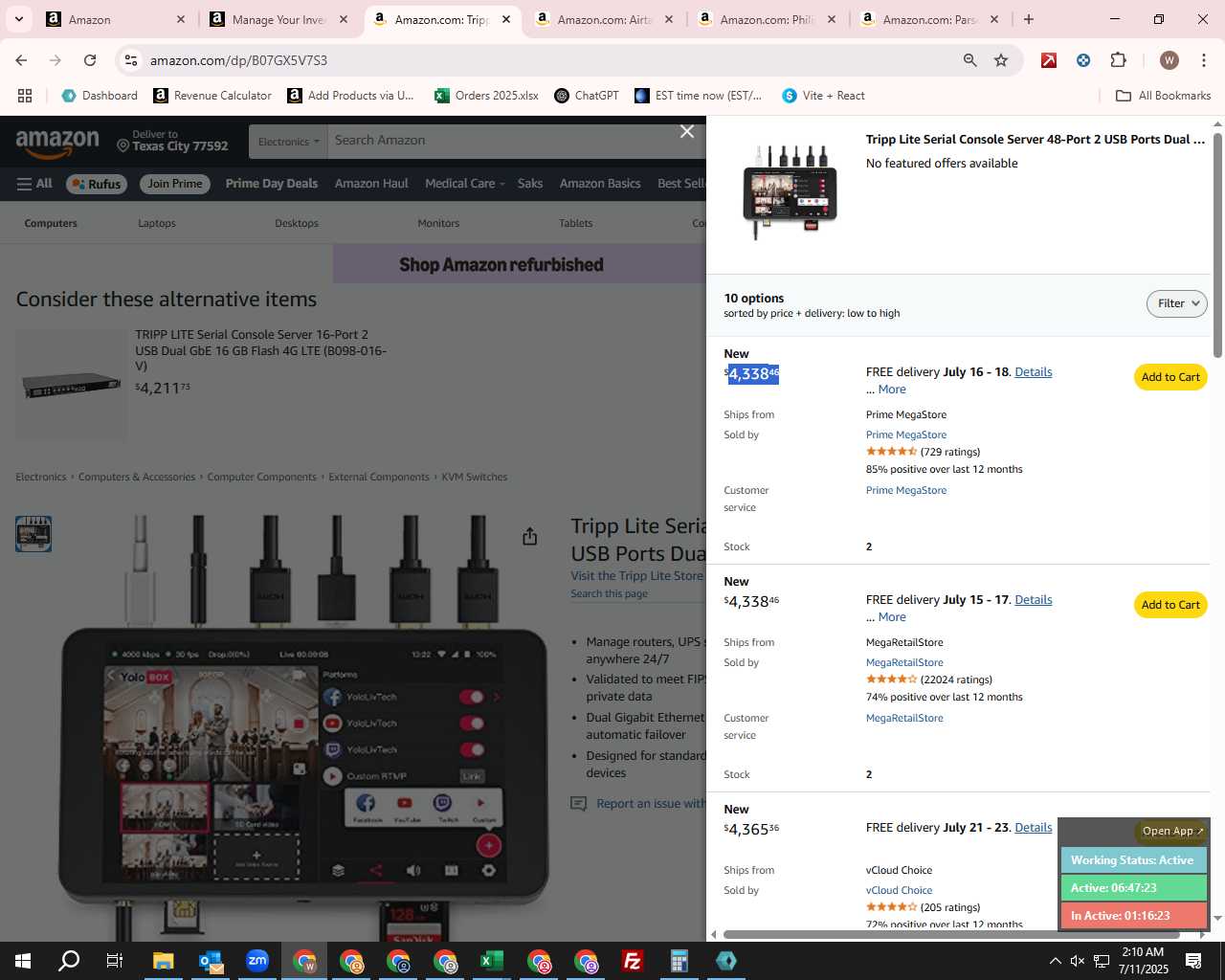The width and height of the screenshot is (1225, 980).
Task: Close the offers listing side panel
Action: point(687,131)
